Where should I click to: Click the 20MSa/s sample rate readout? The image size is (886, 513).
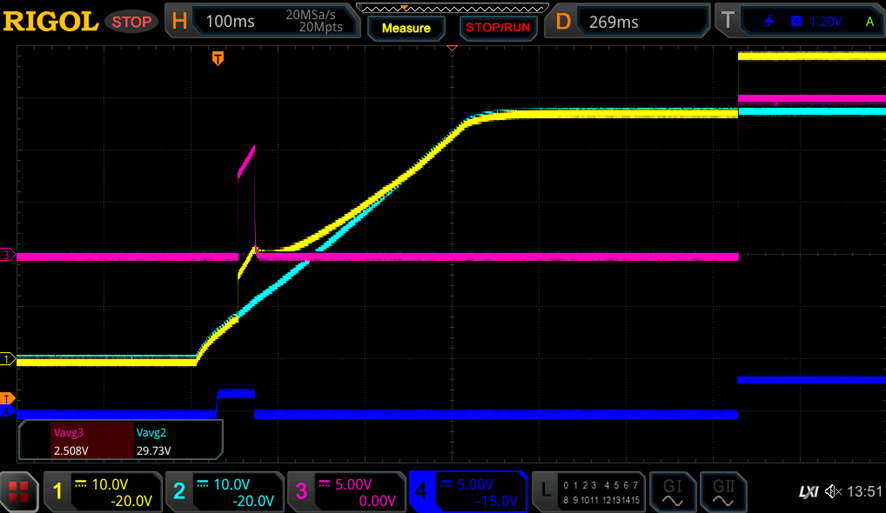pyautogui.click(x=310, y=15)
